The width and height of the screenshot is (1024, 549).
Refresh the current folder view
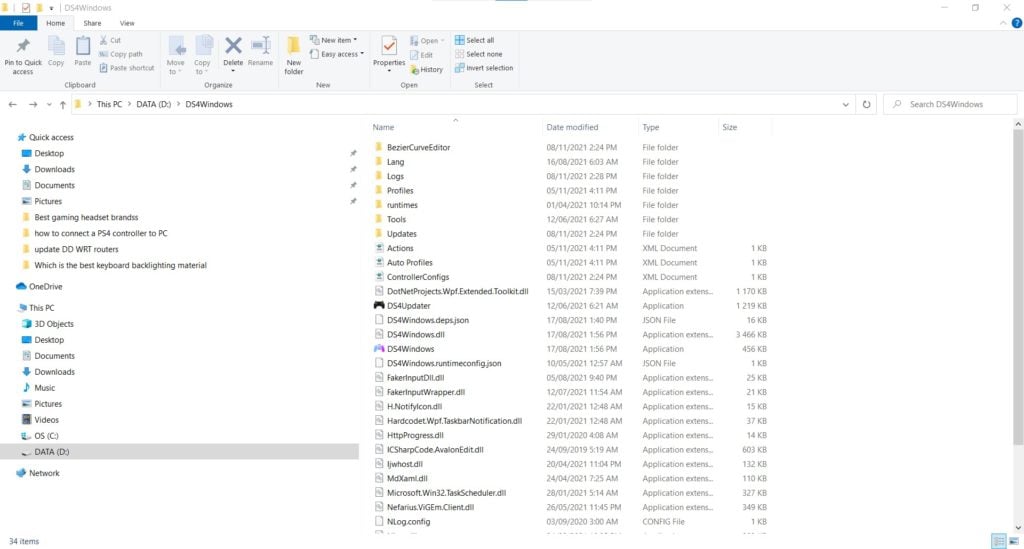pyautogui.click(x=866, y=104)
